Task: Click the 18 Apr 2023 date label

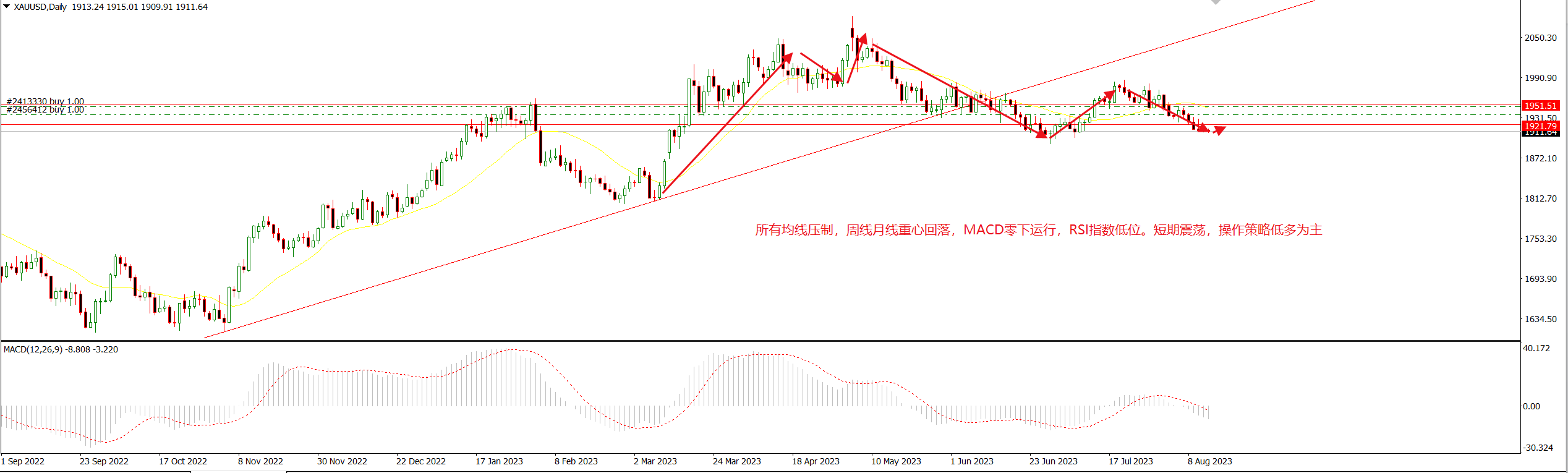Action: [x=816, y=461]
